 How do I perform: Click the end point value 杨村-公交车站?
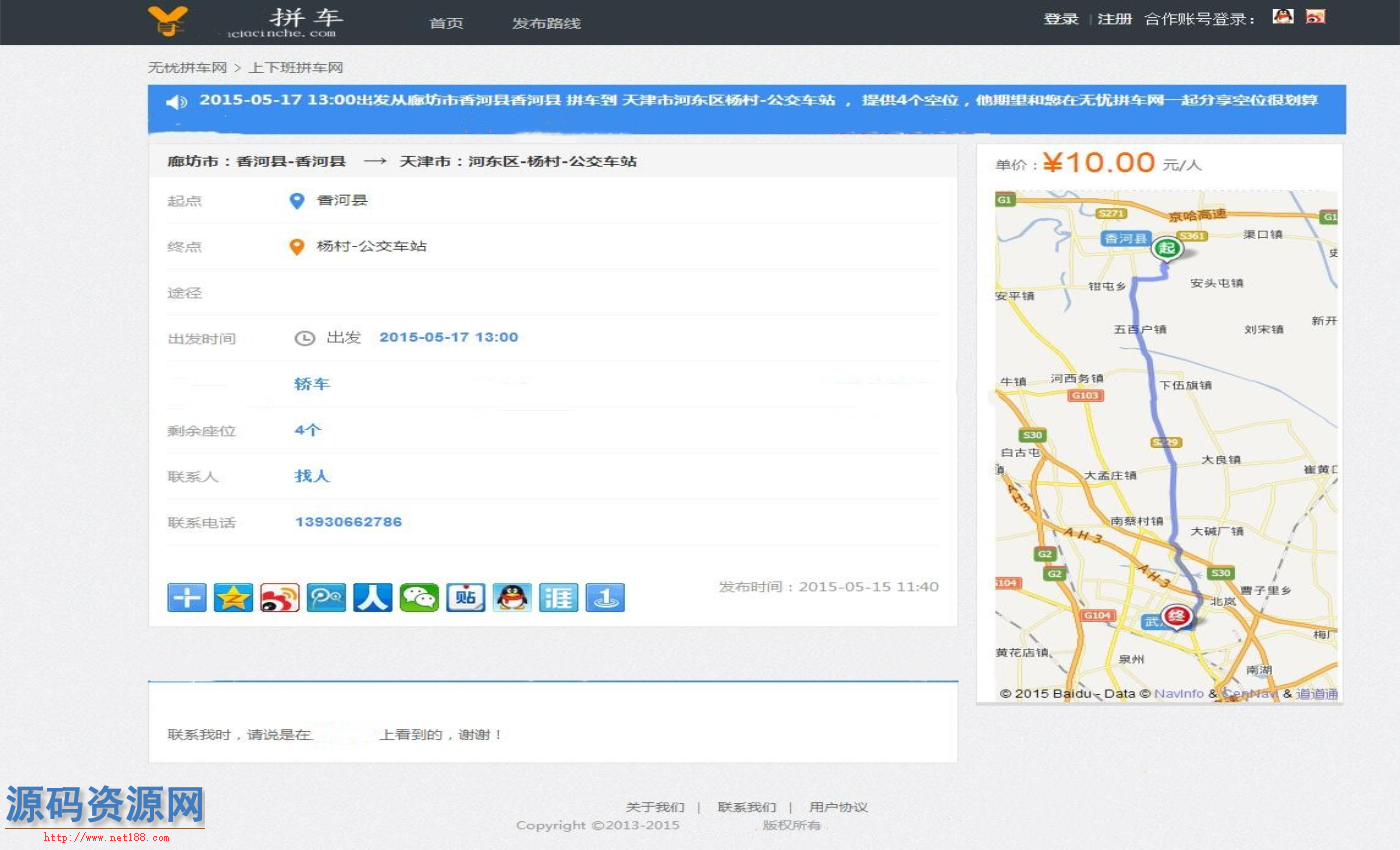tap(372, 247)
